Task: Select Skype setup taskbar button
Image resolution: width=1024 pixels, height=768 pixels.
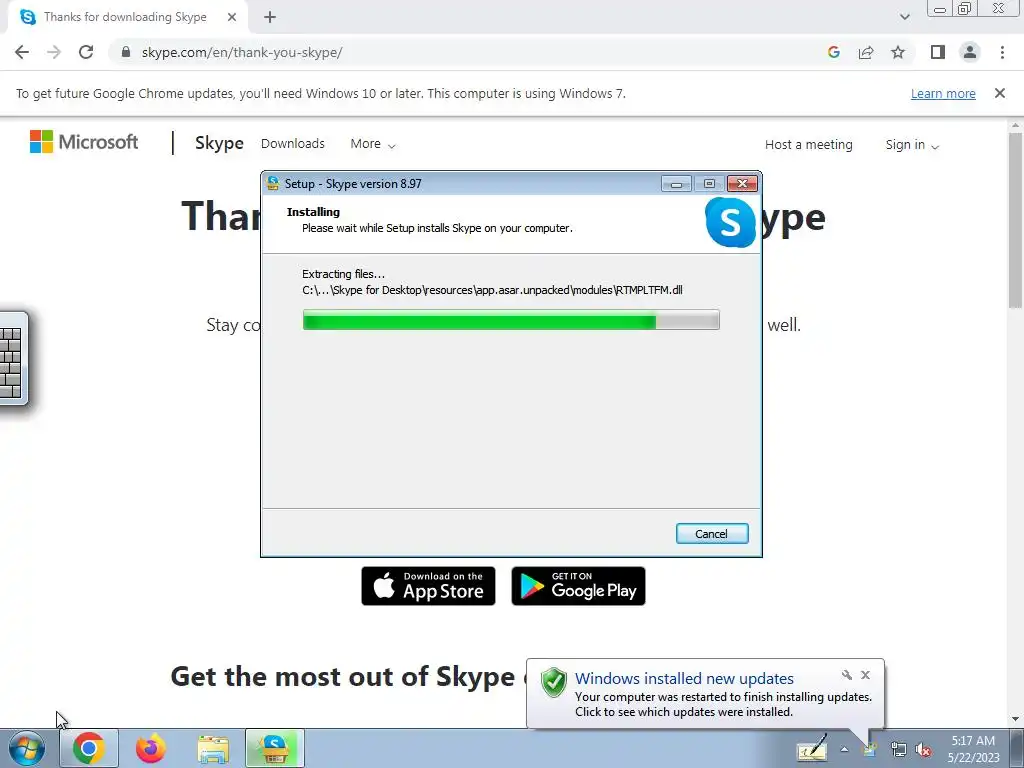Action: pos(274,748)
